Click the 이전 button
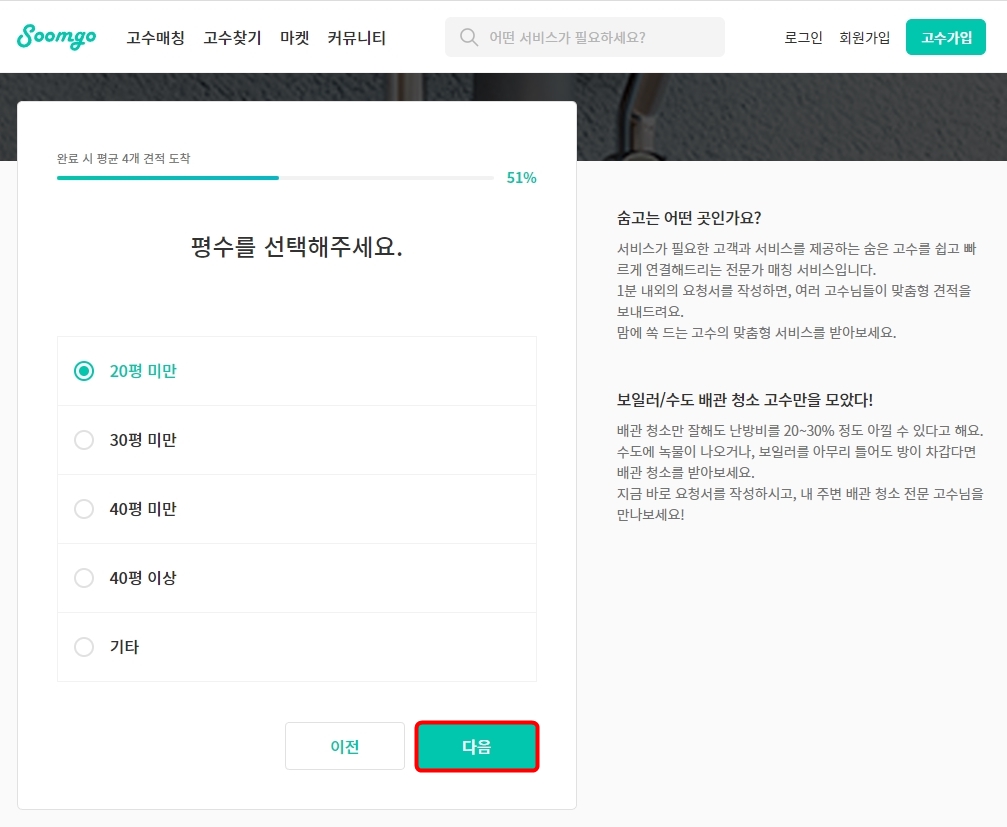 click(344, 745)
